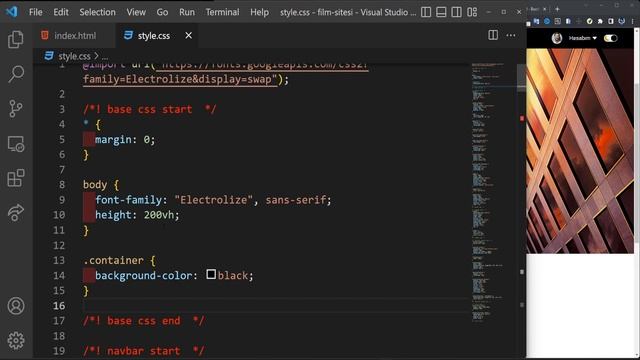The image size is (640, 360).
Task: Open the editor More Actions ellipsis
Action: click(x=511, y=35)
